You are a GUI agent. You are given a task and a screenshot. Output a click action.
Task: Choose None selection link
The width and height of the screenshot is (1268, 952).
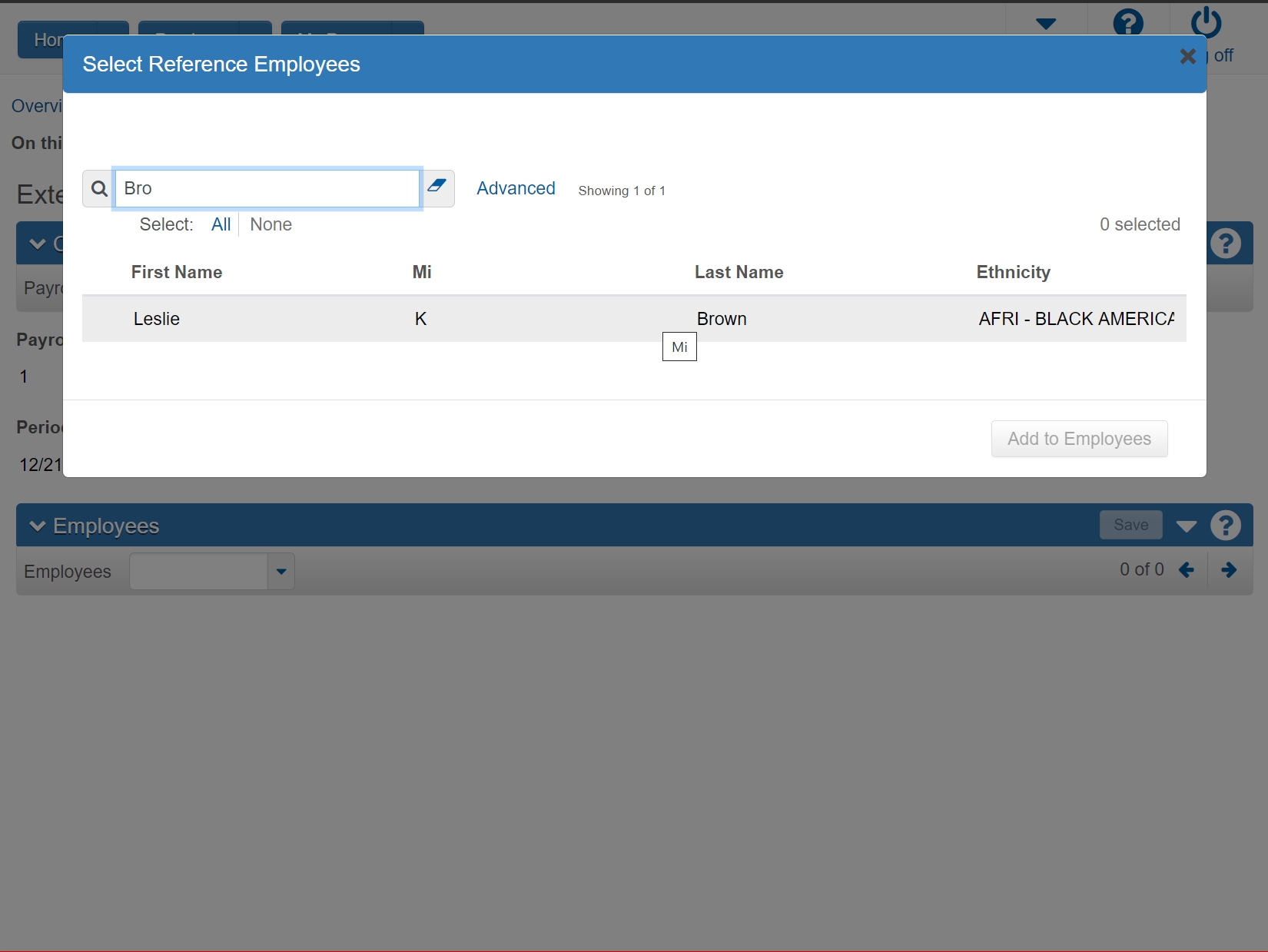tap(271, 224)
